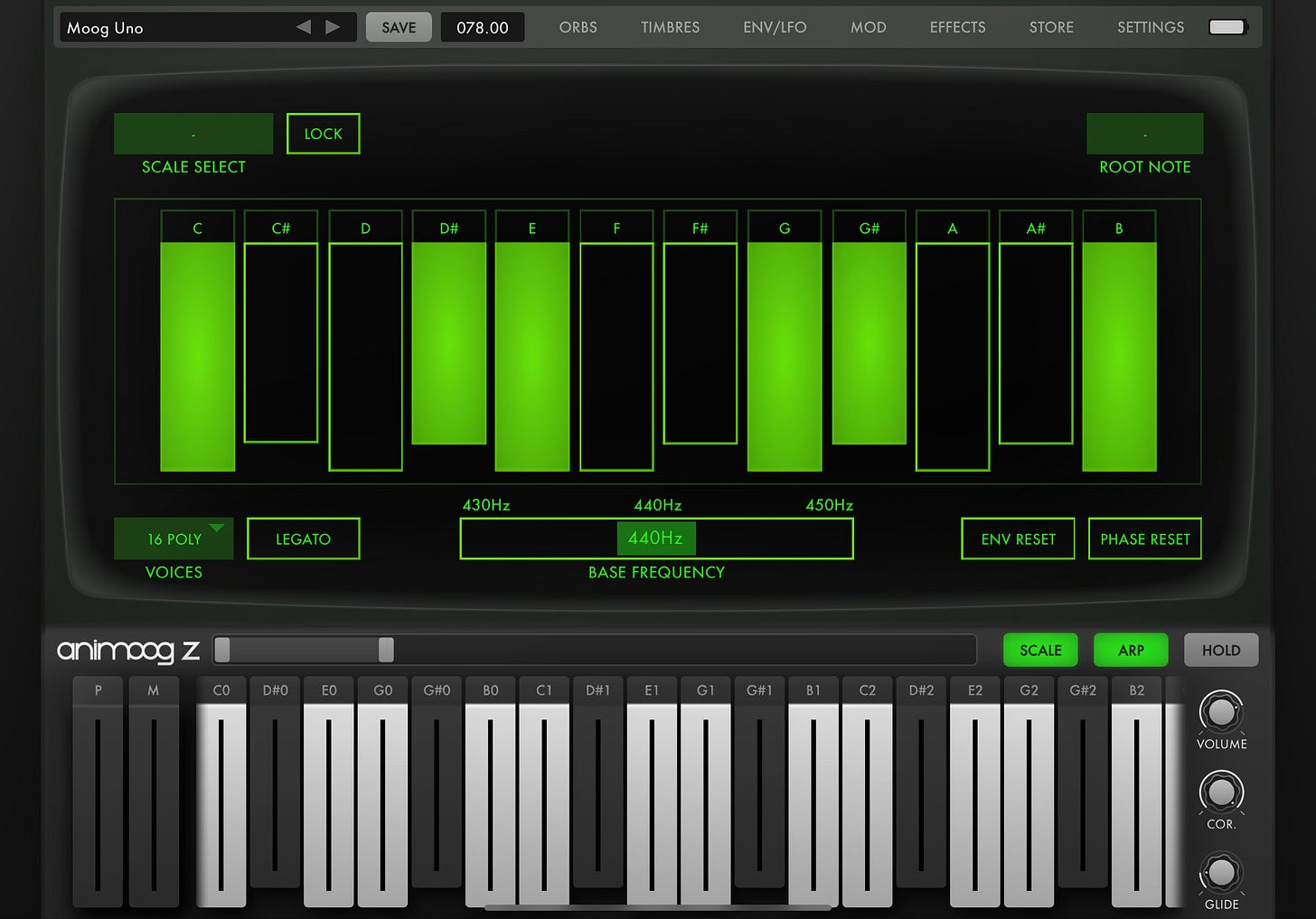Image resolution: width=1316 pixels, height=919 pixels.
Task: Play the D#0 key
Action: tap(276, 782)
